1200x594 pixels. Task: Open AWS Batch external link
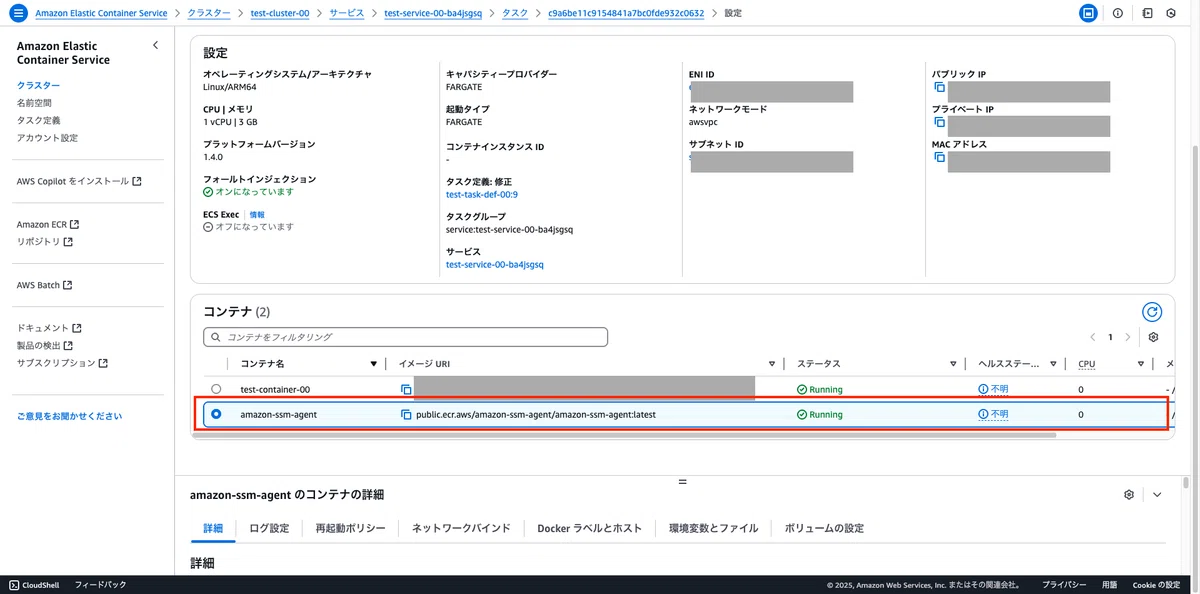click(44, 285)
